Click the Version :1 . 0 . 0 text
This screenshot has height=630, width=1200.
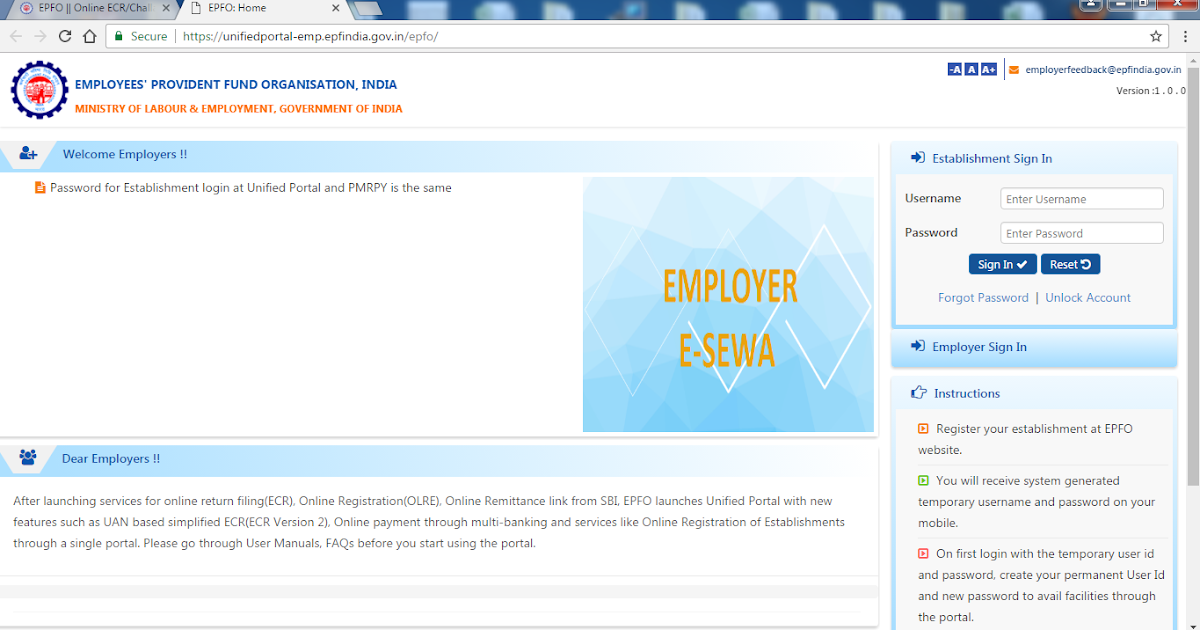click(1149, 91)
